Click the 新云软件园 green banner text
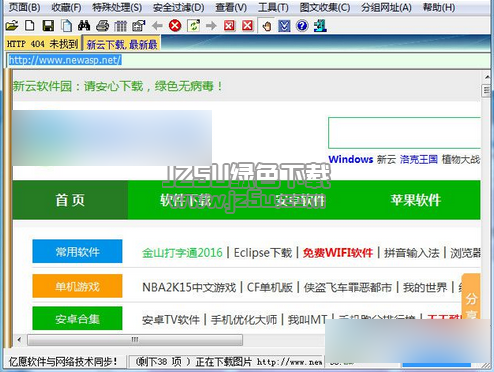The height and width of the screenshot is (372, 494). click(x=117, y=86)
